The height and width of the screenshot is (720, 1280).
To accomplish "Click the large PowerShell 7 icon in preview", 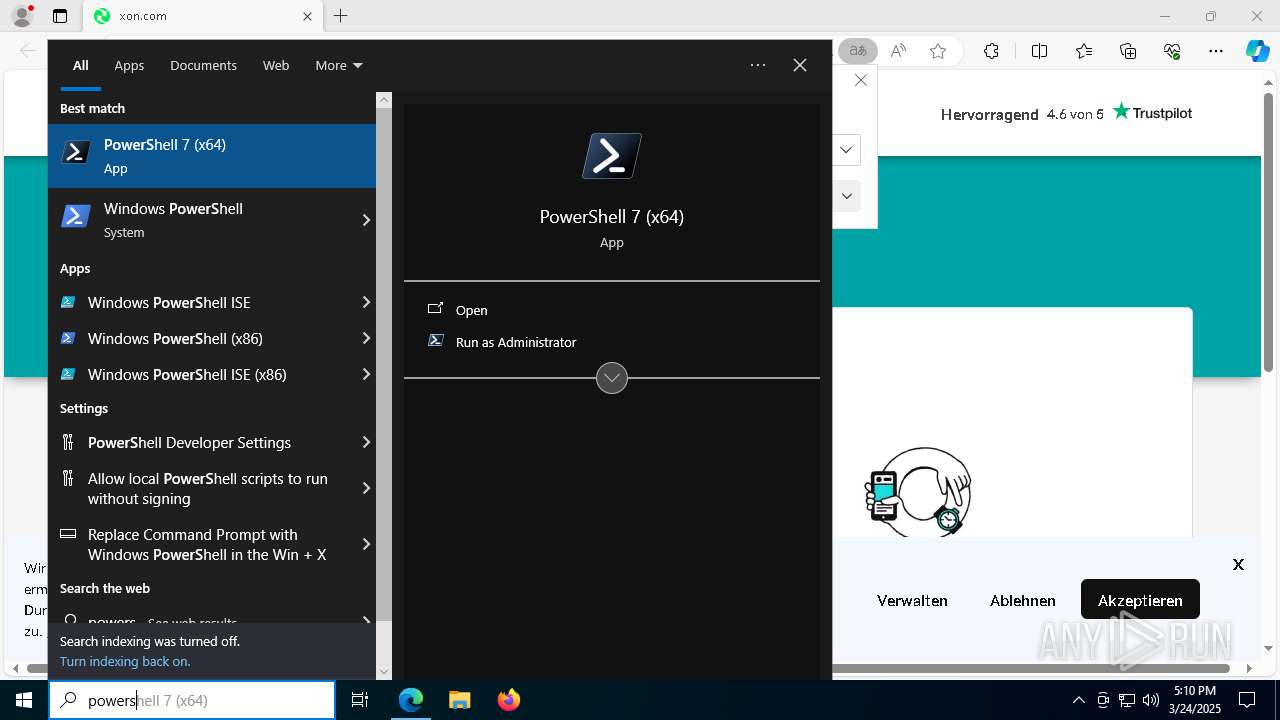I will tap(612, 156).
